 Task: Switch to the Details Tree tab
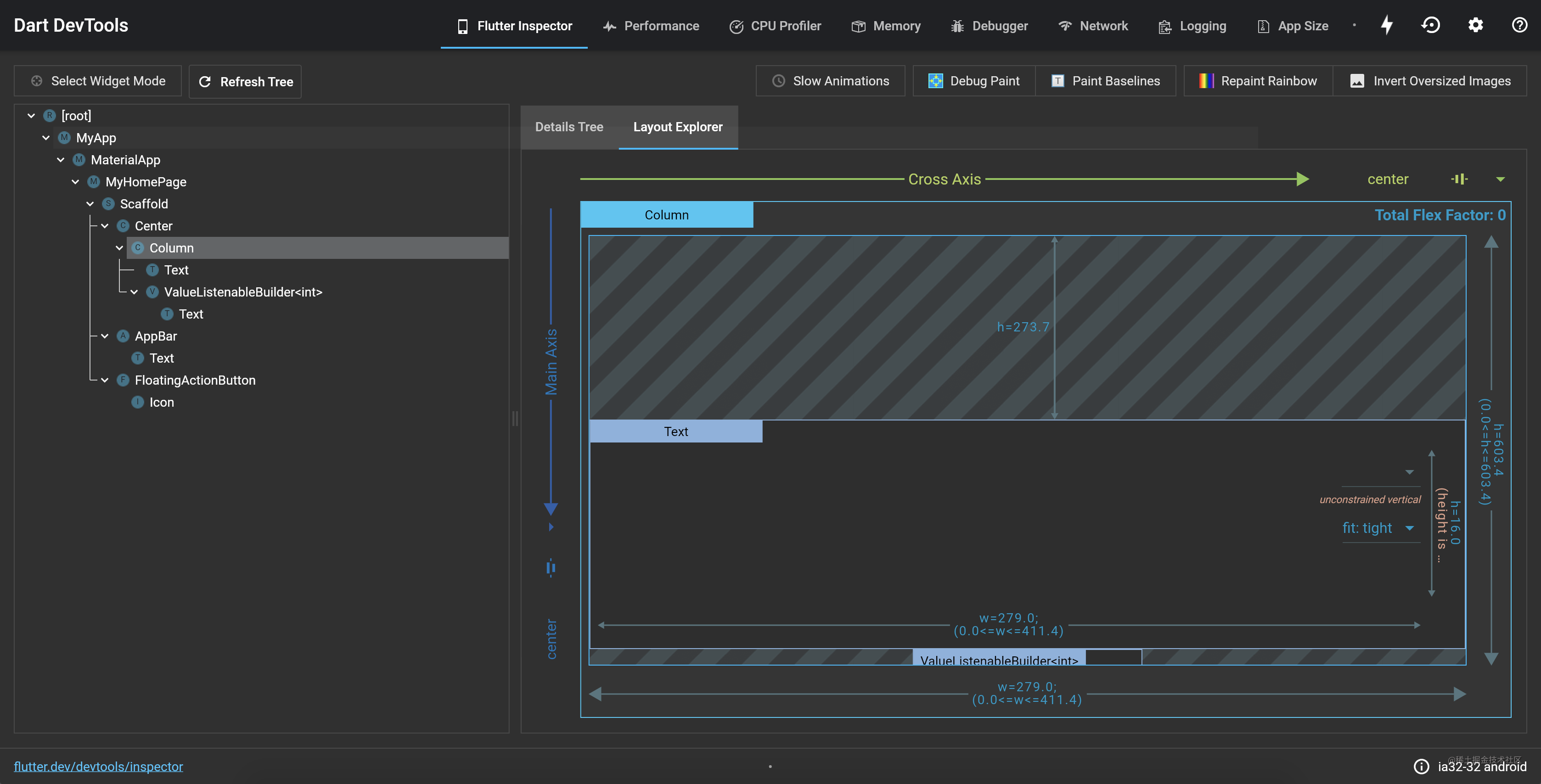(x=569, y=127)
